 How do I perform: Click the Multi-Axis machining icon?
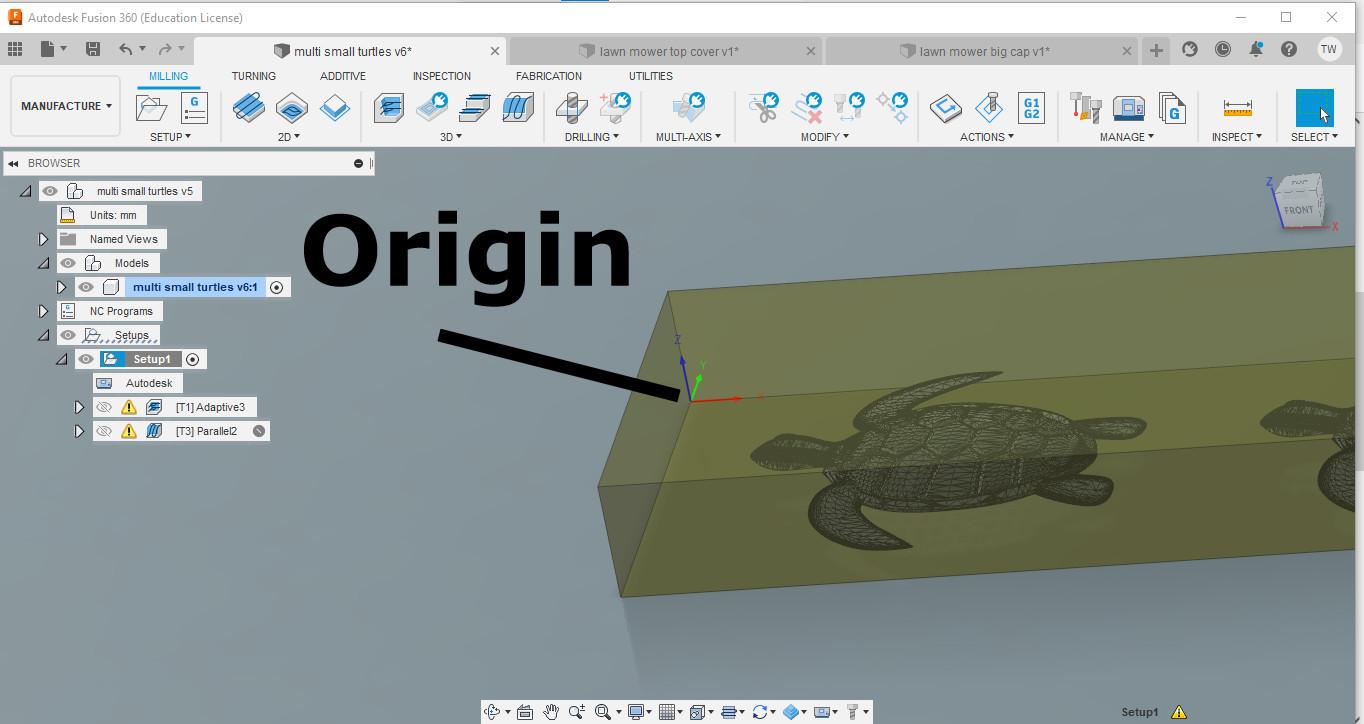(x=688, y=107)
